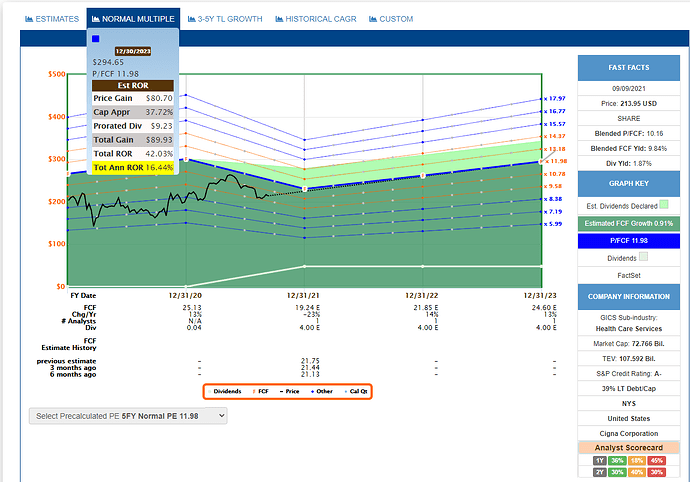The image size is (690, 482).
Task: Select the 2Y scorecard badge
Action: tap(599, 472)
